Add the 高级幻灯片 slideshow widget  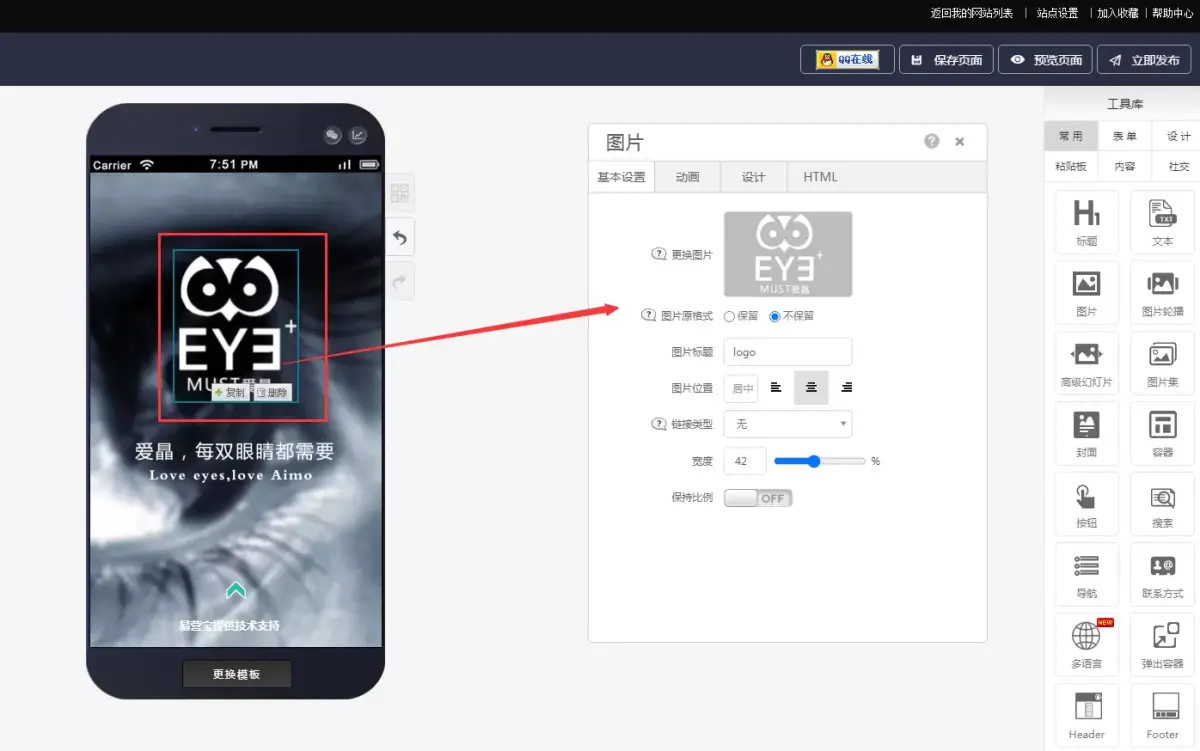click(1086, 363)
